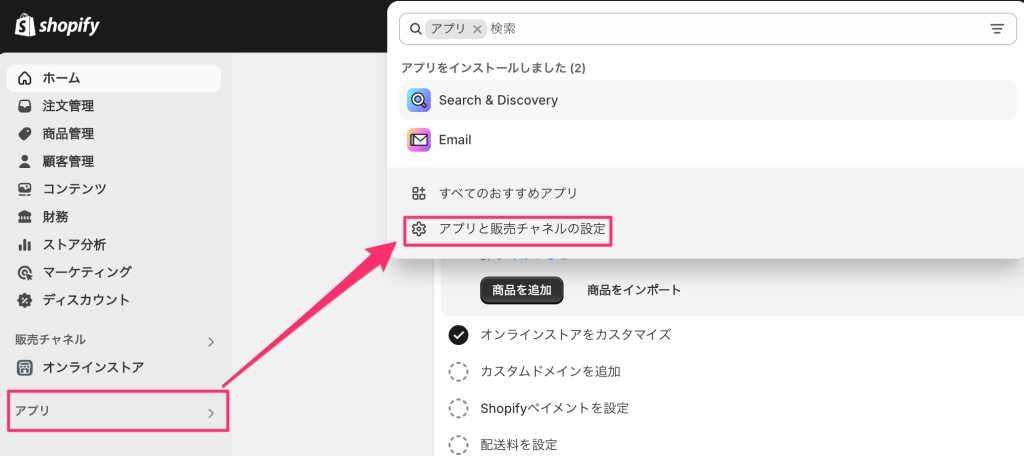Mark Shopifyペイメントを設定 circle as done
Image resolution: width=1024 pixels, height=456 pixels.
458,408
